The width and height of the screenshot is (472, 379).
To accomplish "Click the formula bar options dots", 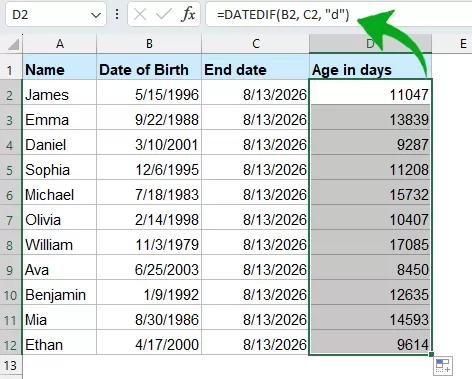I will pos(117,14).
